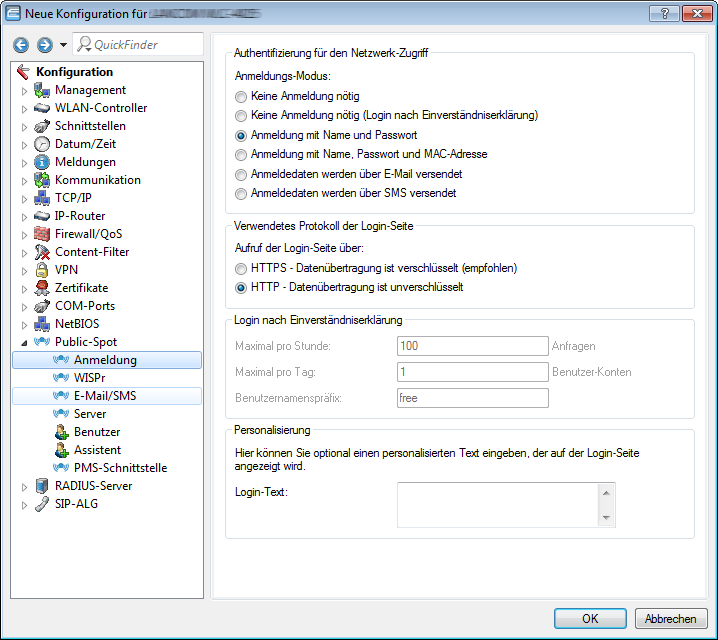Expand the Management tree node
Screen dimensions: 718x640
(x=24, y=90)
